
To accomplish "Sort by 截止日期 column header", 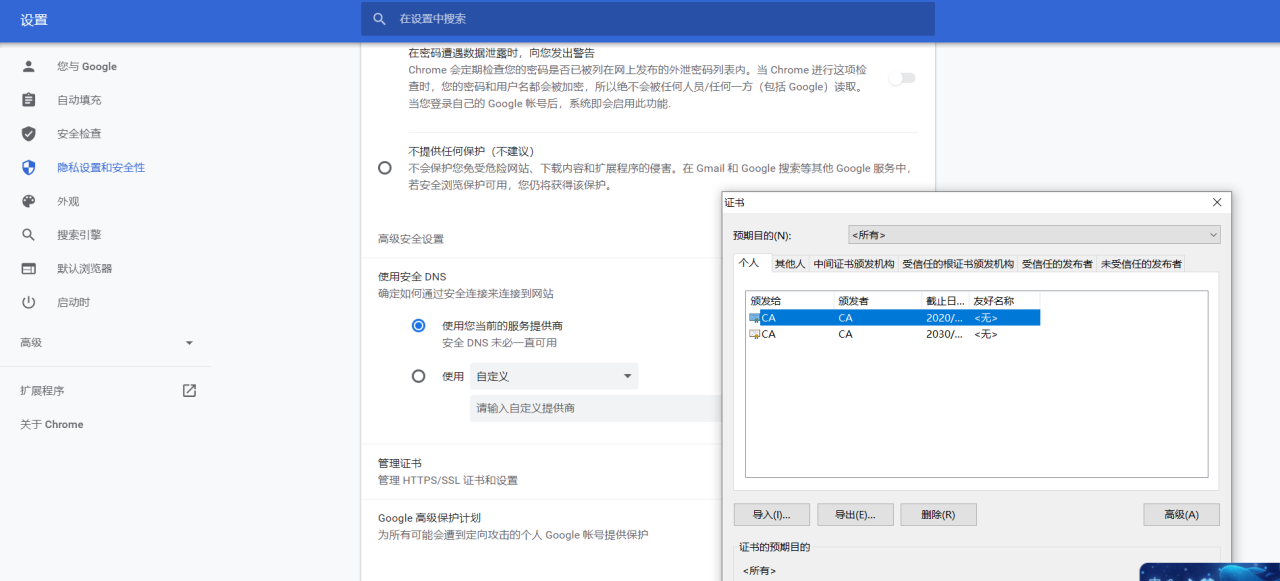I will click(946, 300).
